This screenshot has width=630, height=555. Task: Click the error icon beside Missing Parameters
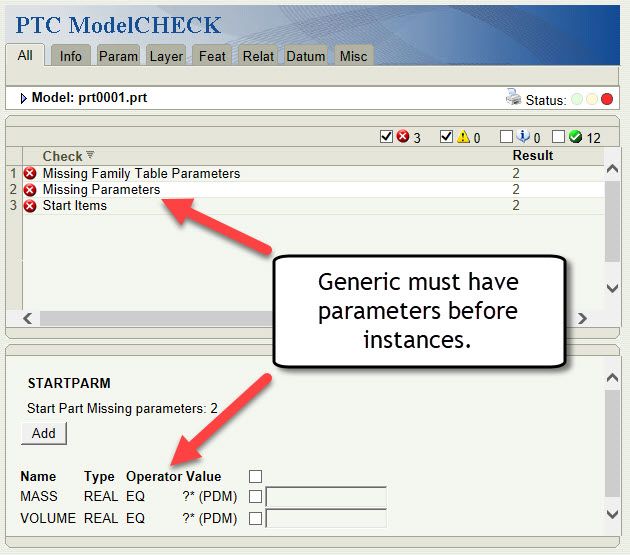[x=30, y=189]
